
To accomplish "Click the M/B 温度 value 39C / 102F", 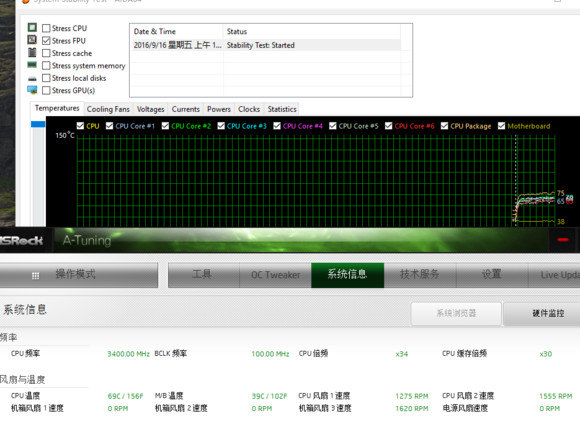I will click(269, 396).
